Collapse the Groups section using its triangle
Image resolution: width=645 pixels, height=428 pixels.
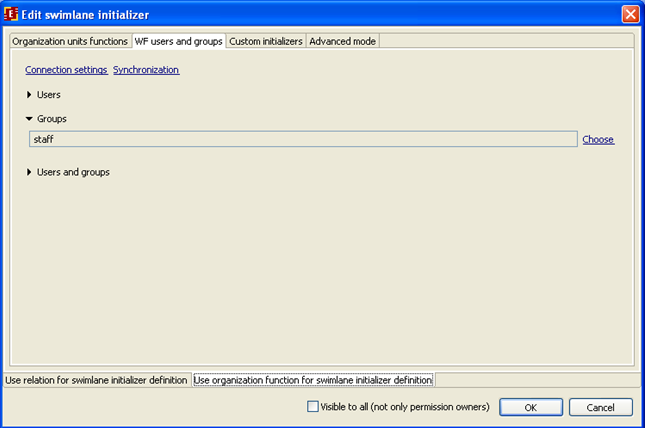coord(30,119)
